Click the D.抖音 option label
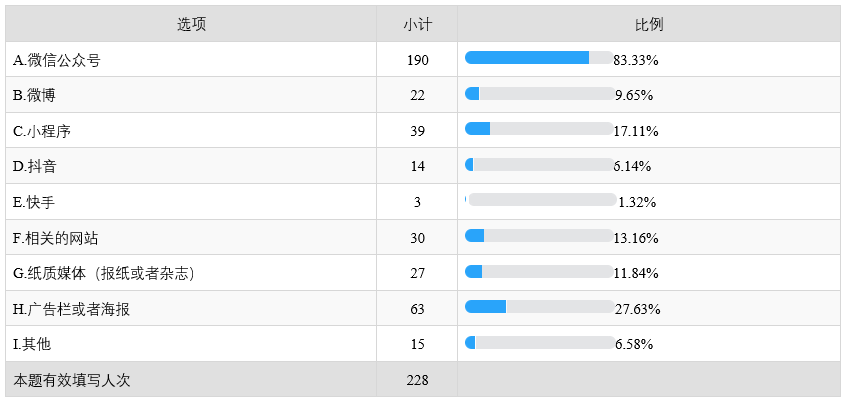Image resolution: width=848 pixels, height=401 pixels. click(x=33, y=166)
